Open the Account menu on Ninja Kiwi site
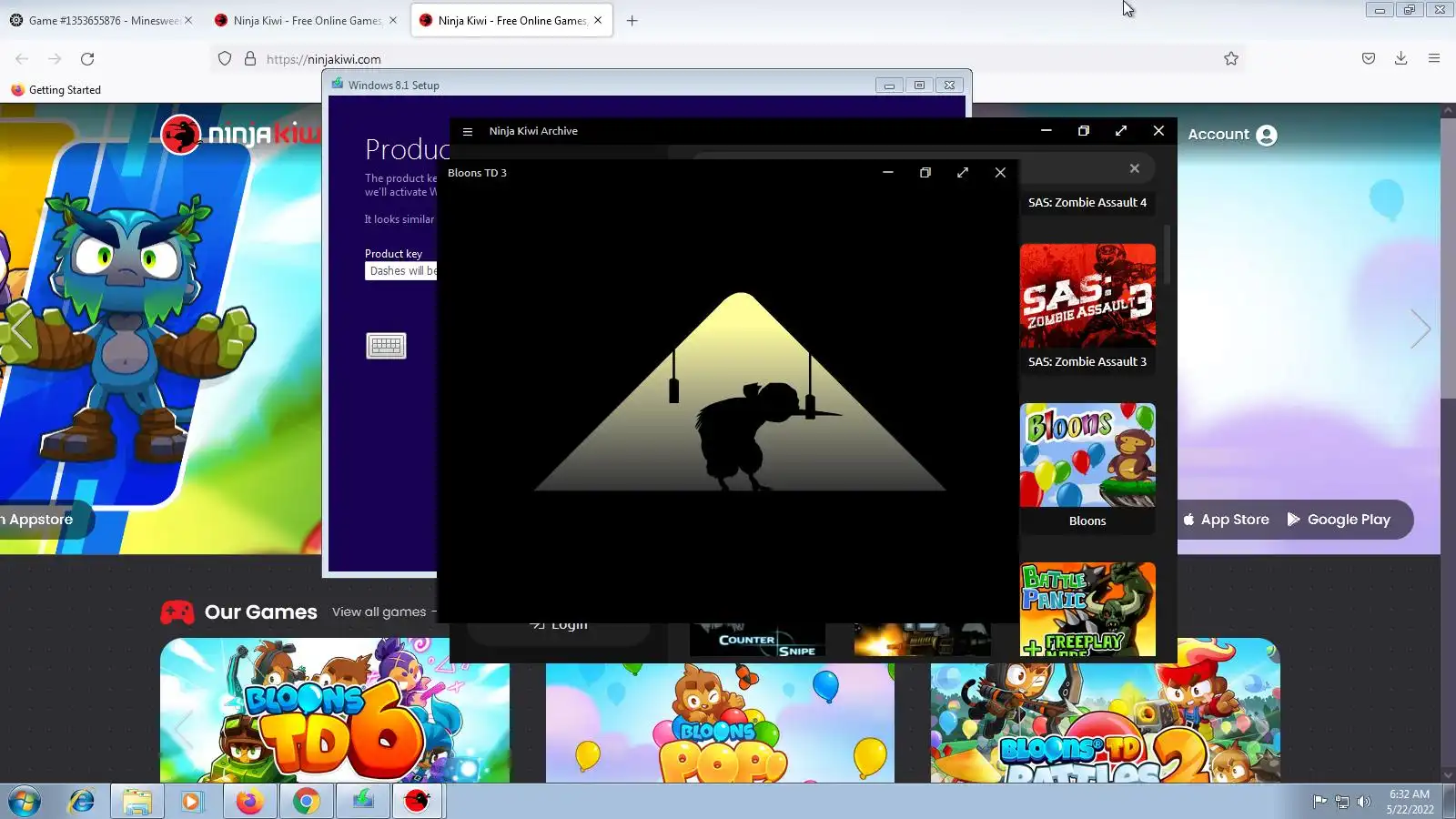Image resolution: width=1456 pixels, height=819 pixels. coord(1232,135)
